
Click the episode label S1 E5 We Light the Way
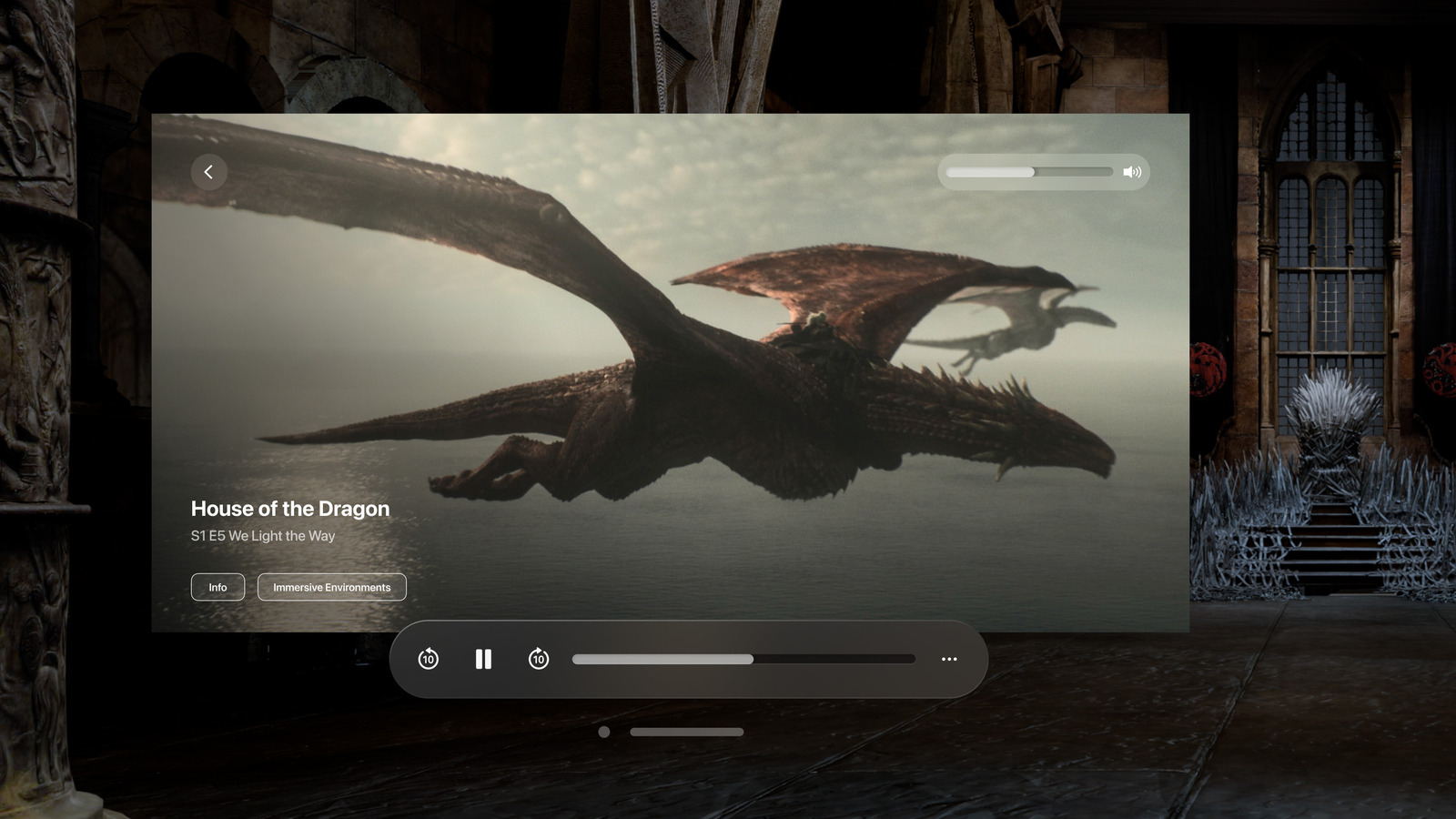pos(262,536)
